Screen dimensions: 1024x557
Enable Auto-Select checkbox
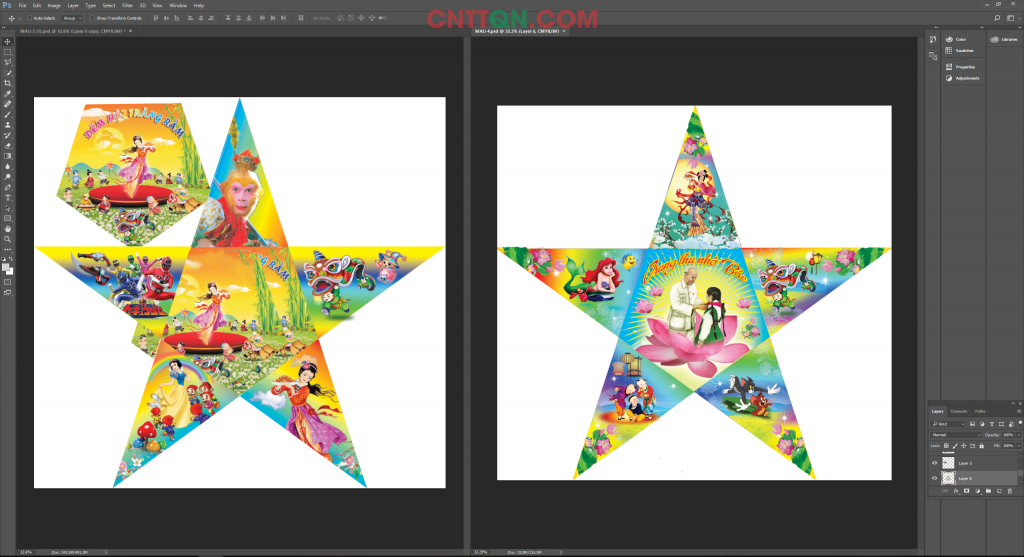coord(29,18)
